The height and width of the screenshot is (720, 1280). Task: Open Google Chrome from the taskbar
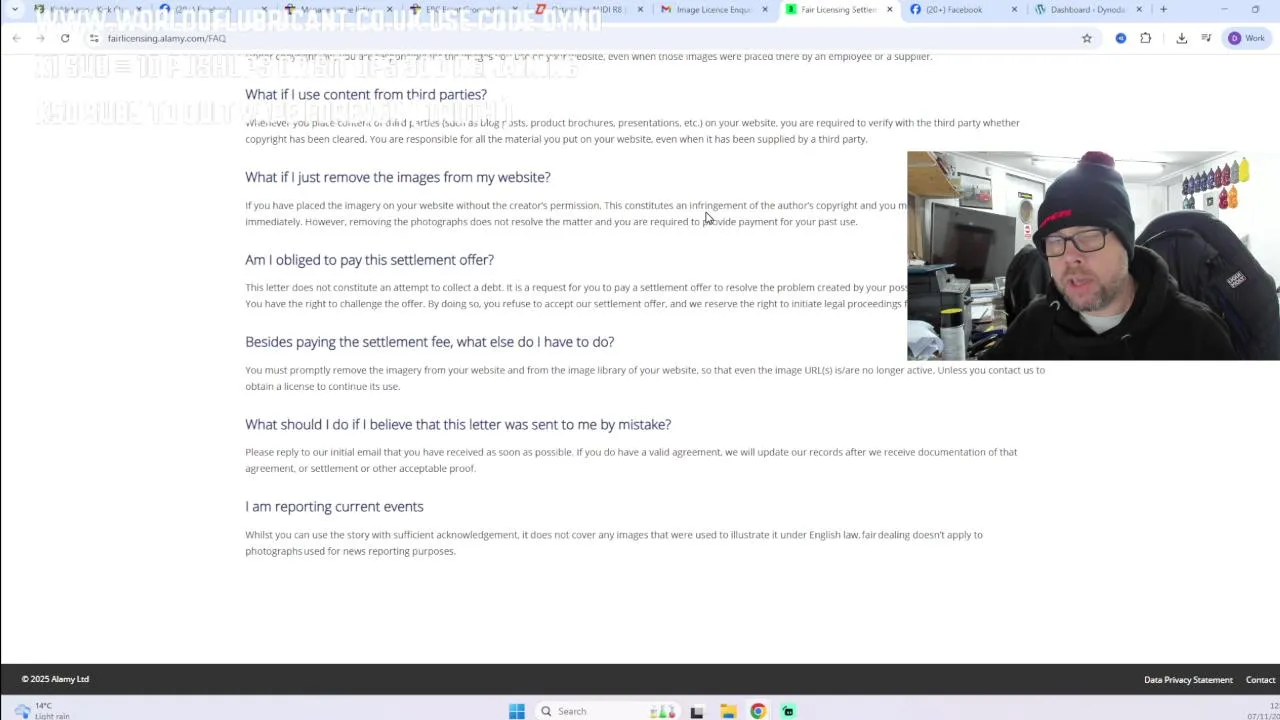coord(758,711)
